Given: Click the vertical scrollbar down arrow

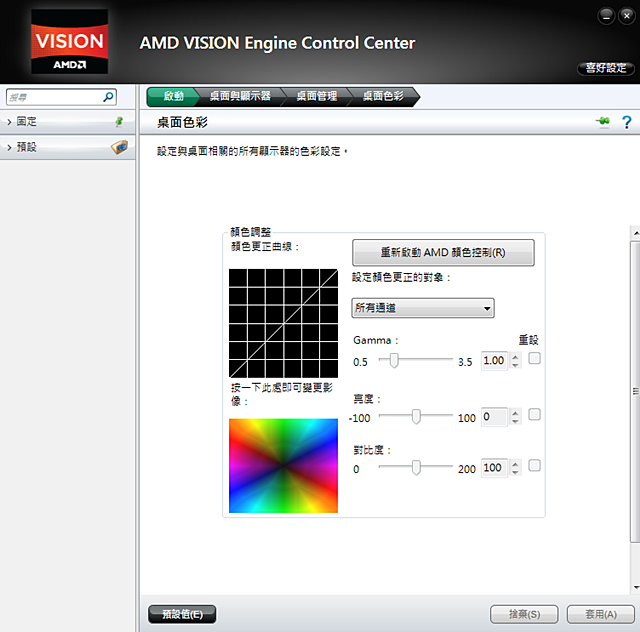Looking at the screenshot, I should [636, 588].
